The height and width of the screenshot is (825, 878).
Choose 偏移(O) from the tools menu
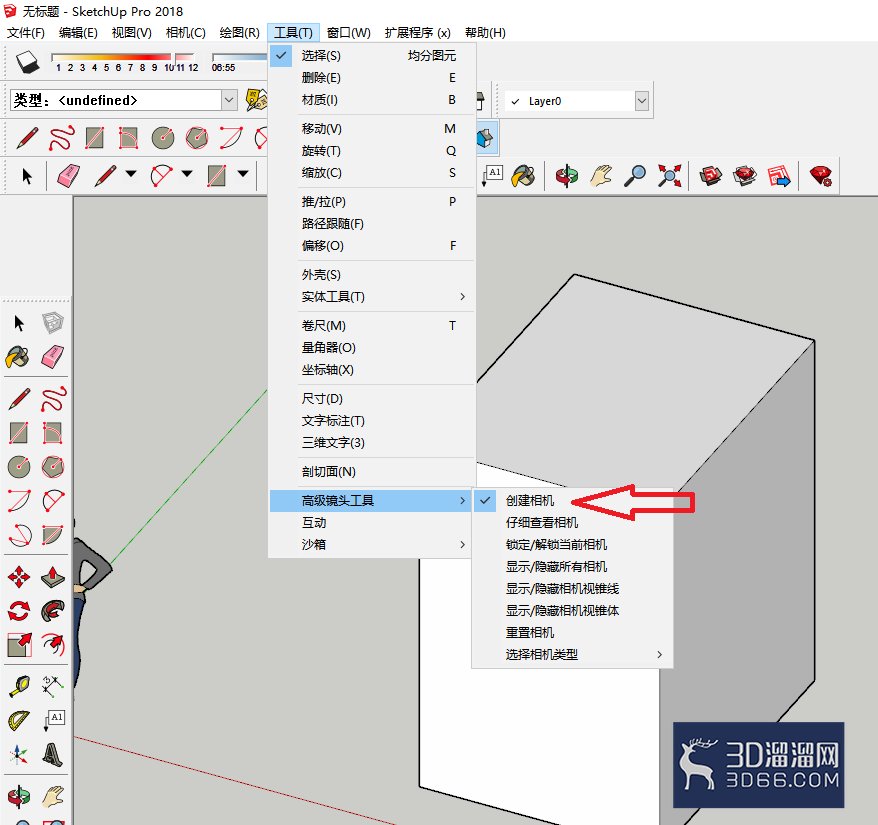click(x=372, y=245)
